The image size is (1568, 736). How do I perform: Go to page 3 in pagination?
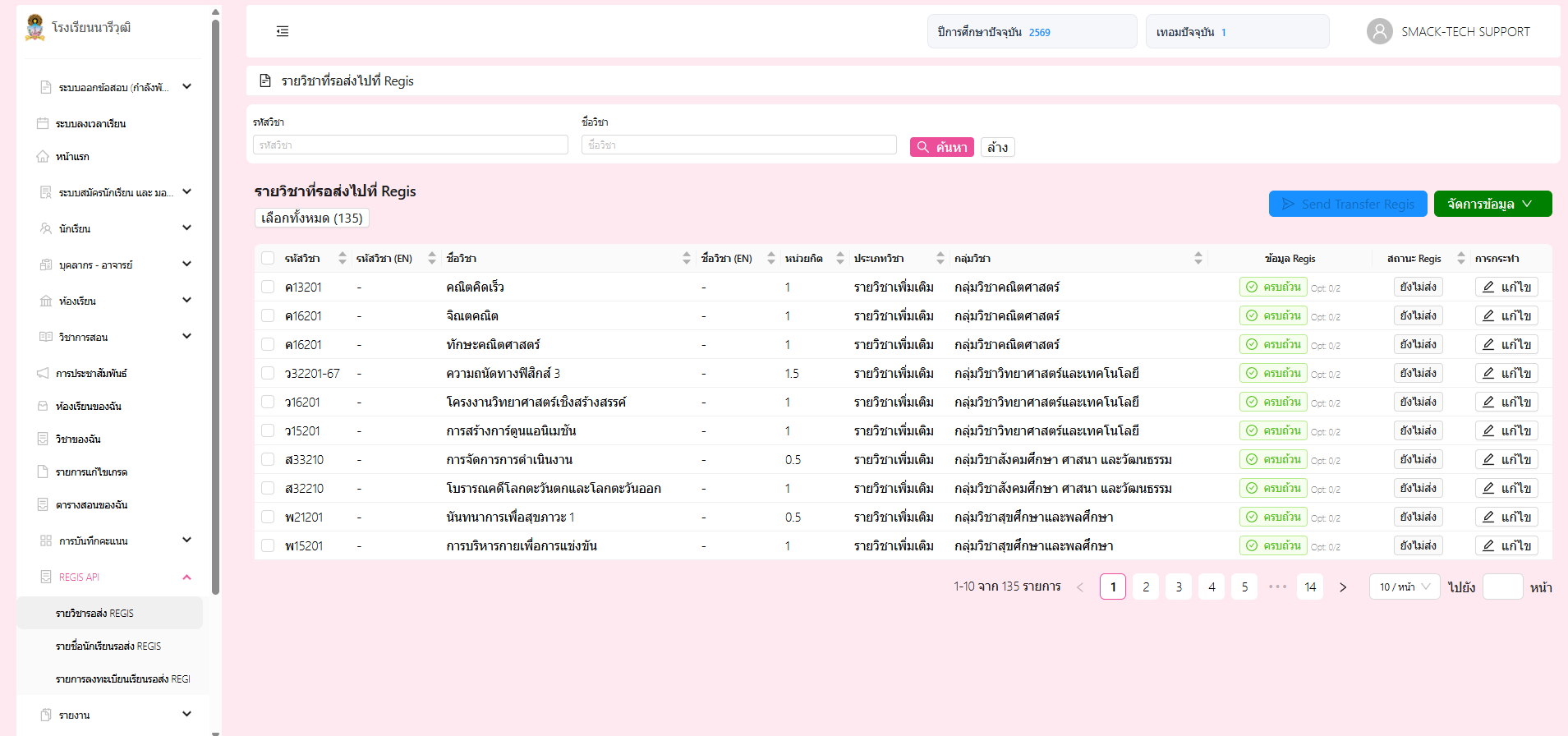pos(1179,586)
